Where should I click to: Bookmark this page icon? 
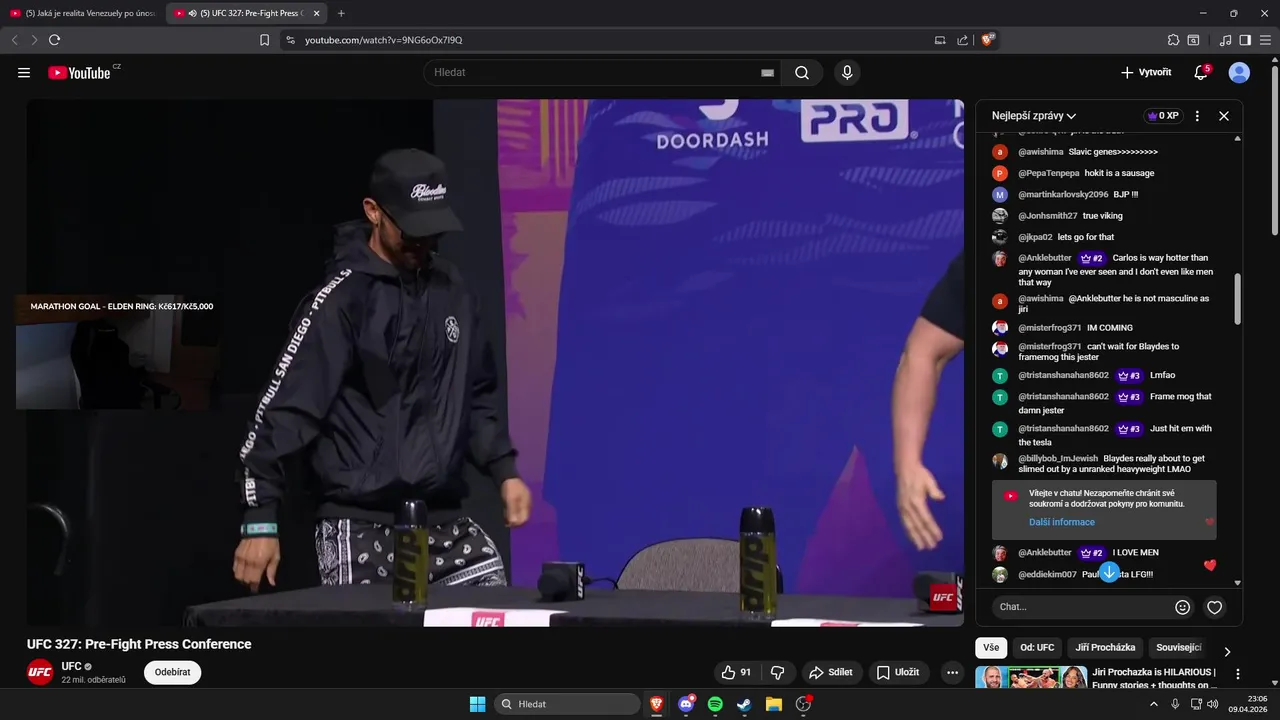(264, 40)
